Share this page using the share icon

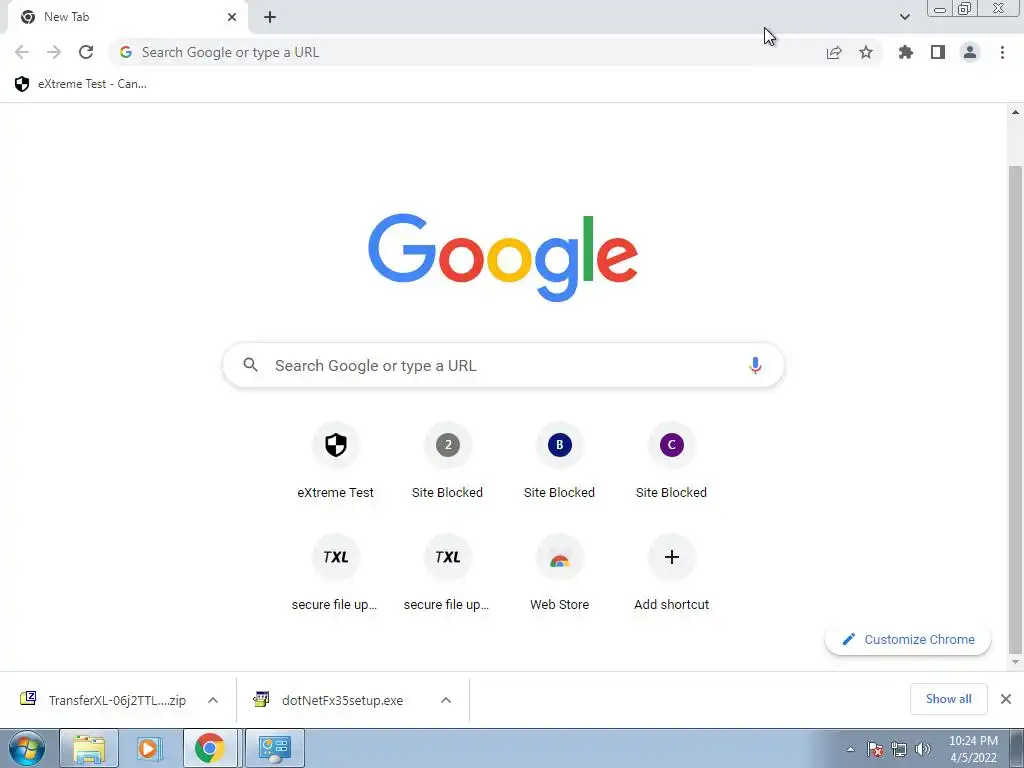[834, 52]
